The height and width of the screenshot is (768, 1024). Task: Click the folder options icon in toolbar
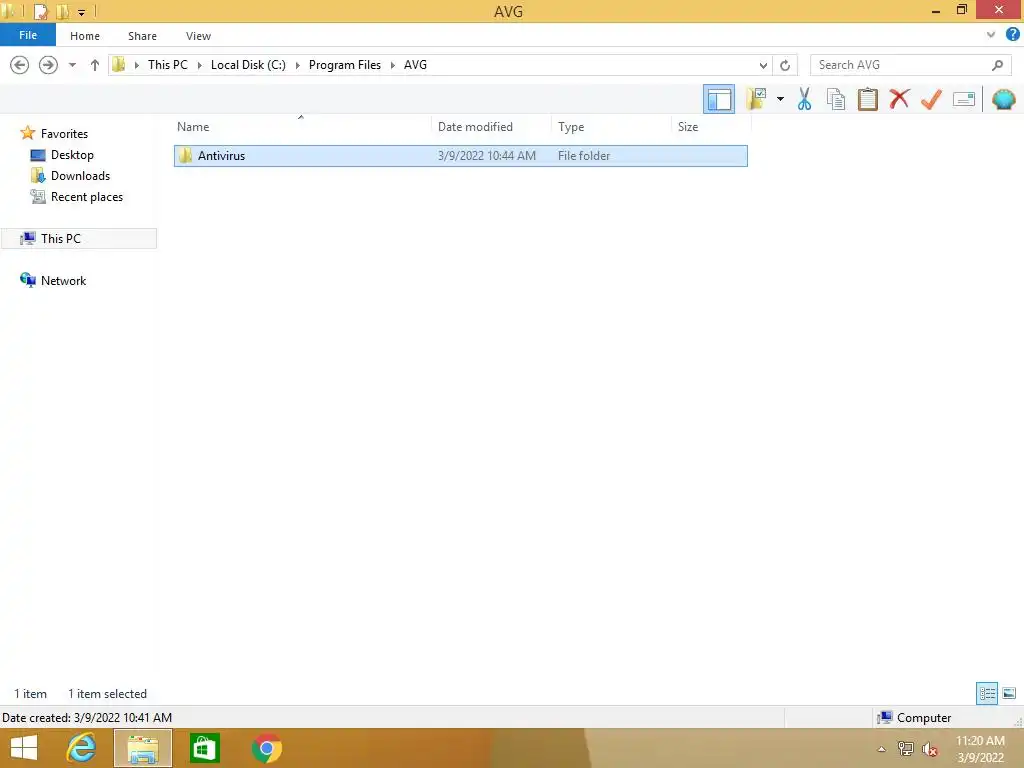click(x=756, y=99)
